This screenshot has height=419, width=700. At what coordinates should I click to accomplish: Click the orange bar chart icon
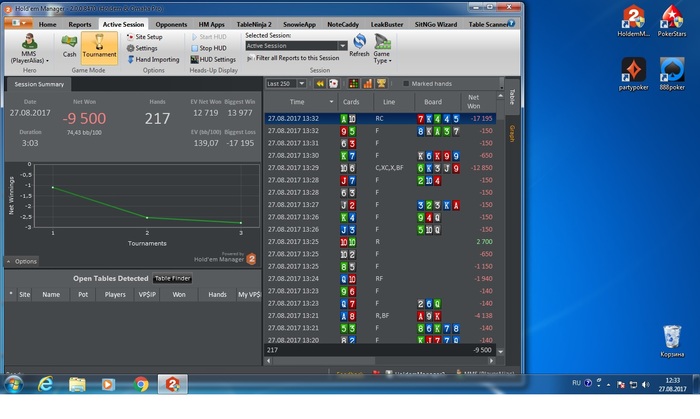(367, 83)
